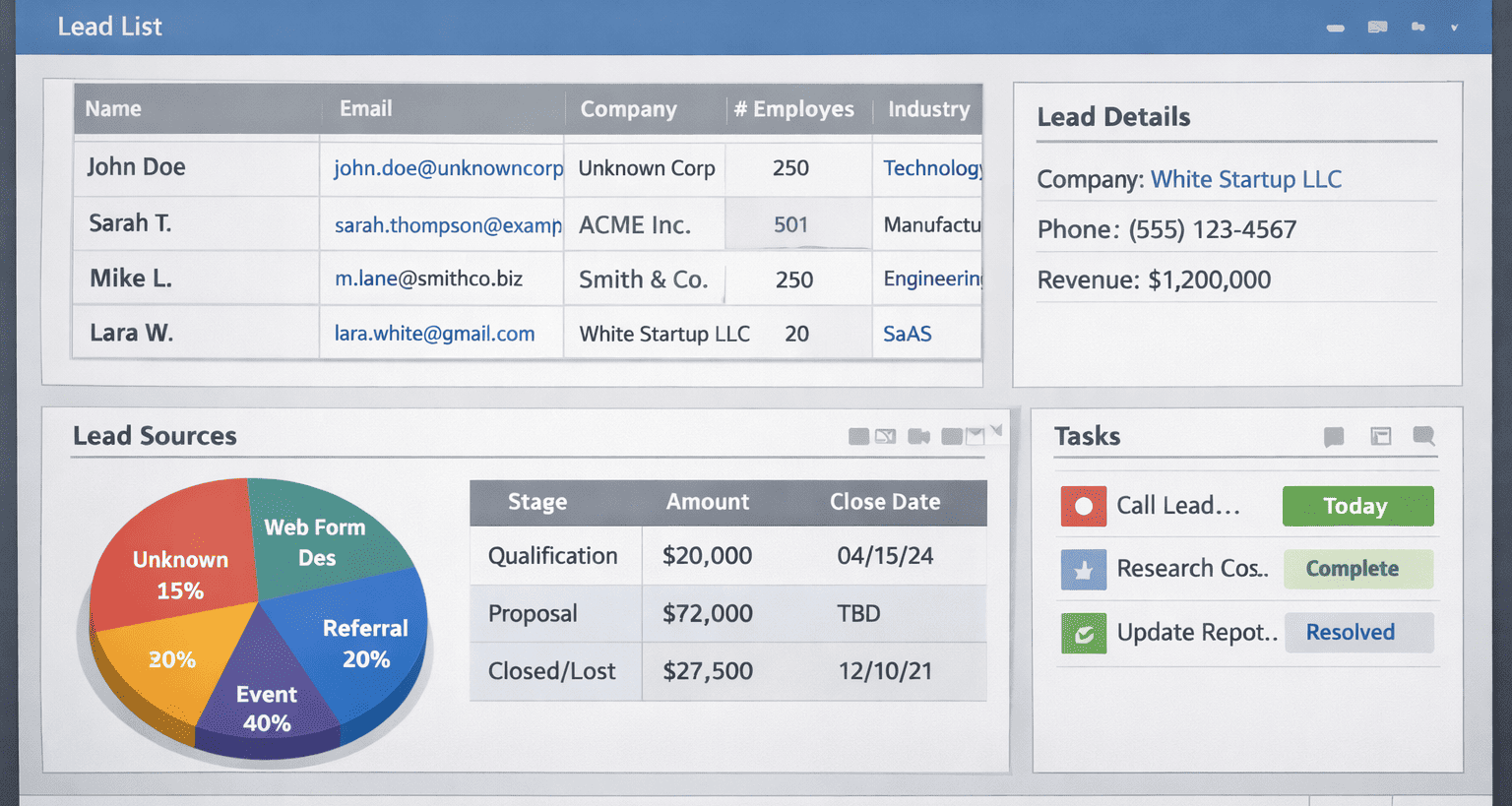Screen dimensions: 1512x806
Task: Select the Sarah T. name cell
Action: (x=197, y=223)
